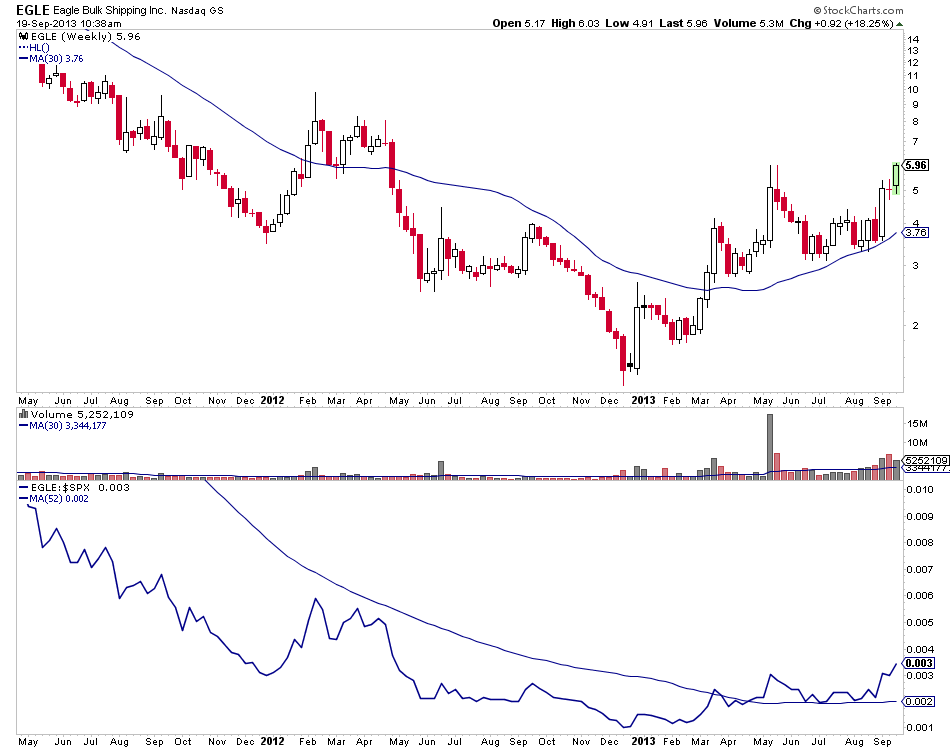Click the 5.96 price tag on the price axis
This screenshot has height=750, width=950.
[916, 165]
